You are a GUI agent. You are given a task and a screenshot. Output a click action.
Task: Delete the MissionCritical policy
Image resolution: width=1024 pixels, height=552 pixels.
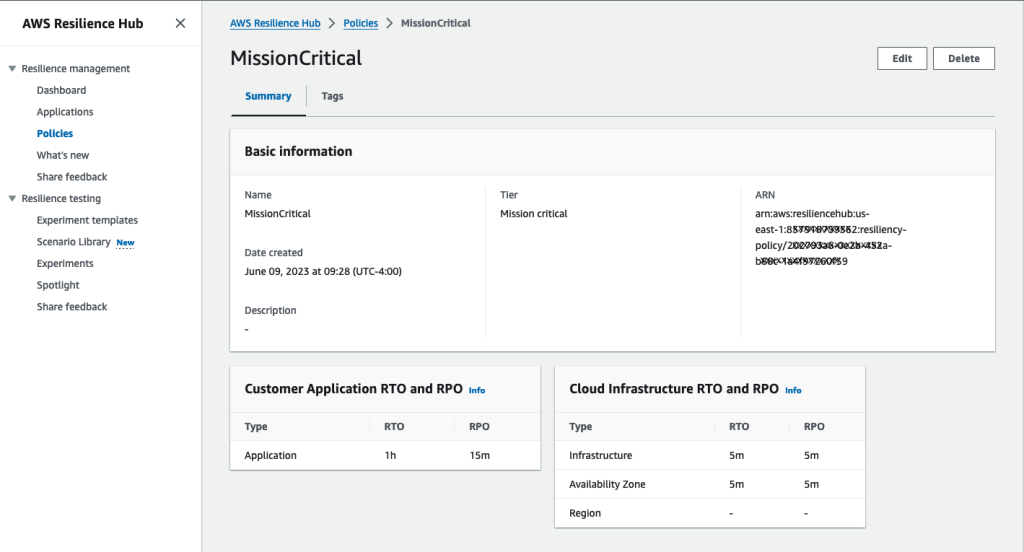coord(964,58)
